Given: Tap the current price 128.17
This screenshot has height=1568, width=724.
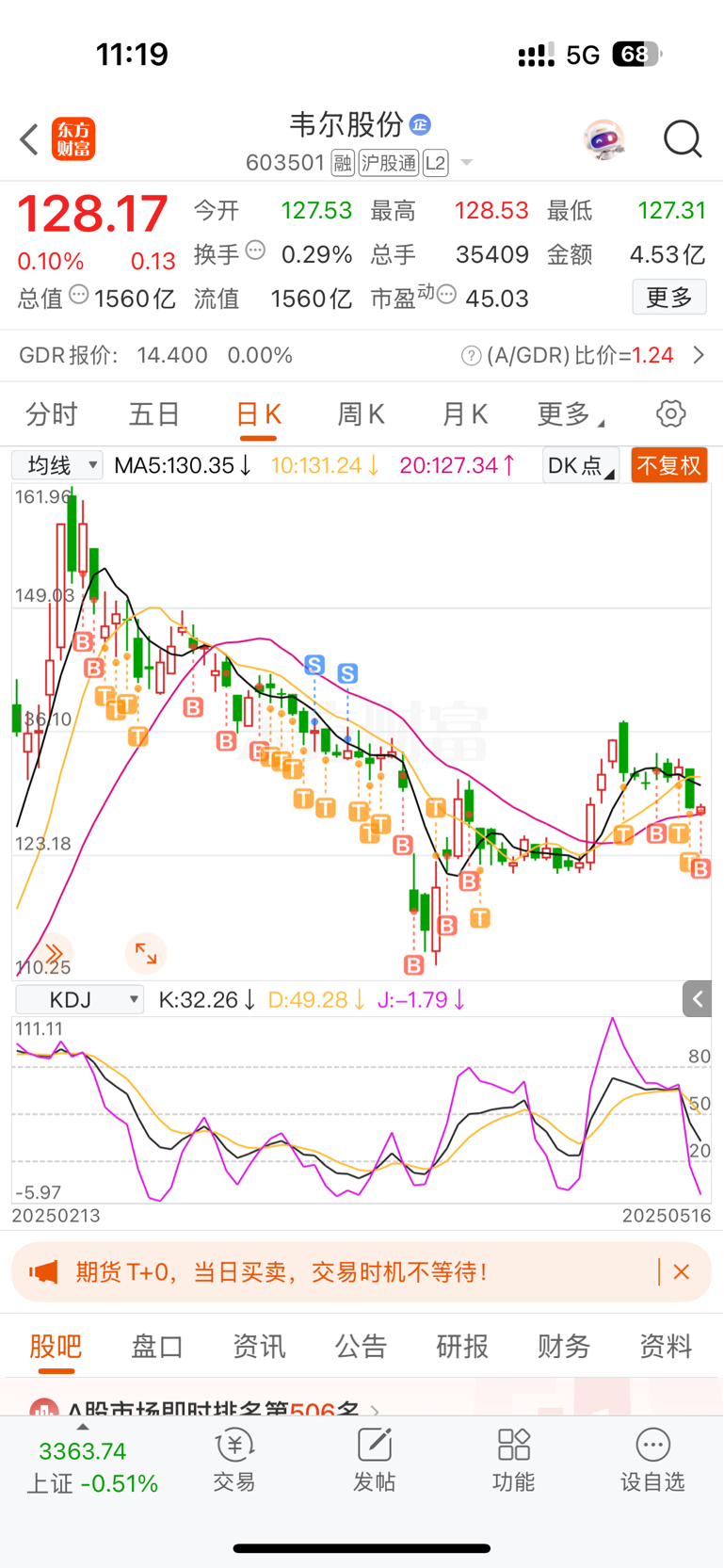Looking at the screenshot, I should point(92,214).
